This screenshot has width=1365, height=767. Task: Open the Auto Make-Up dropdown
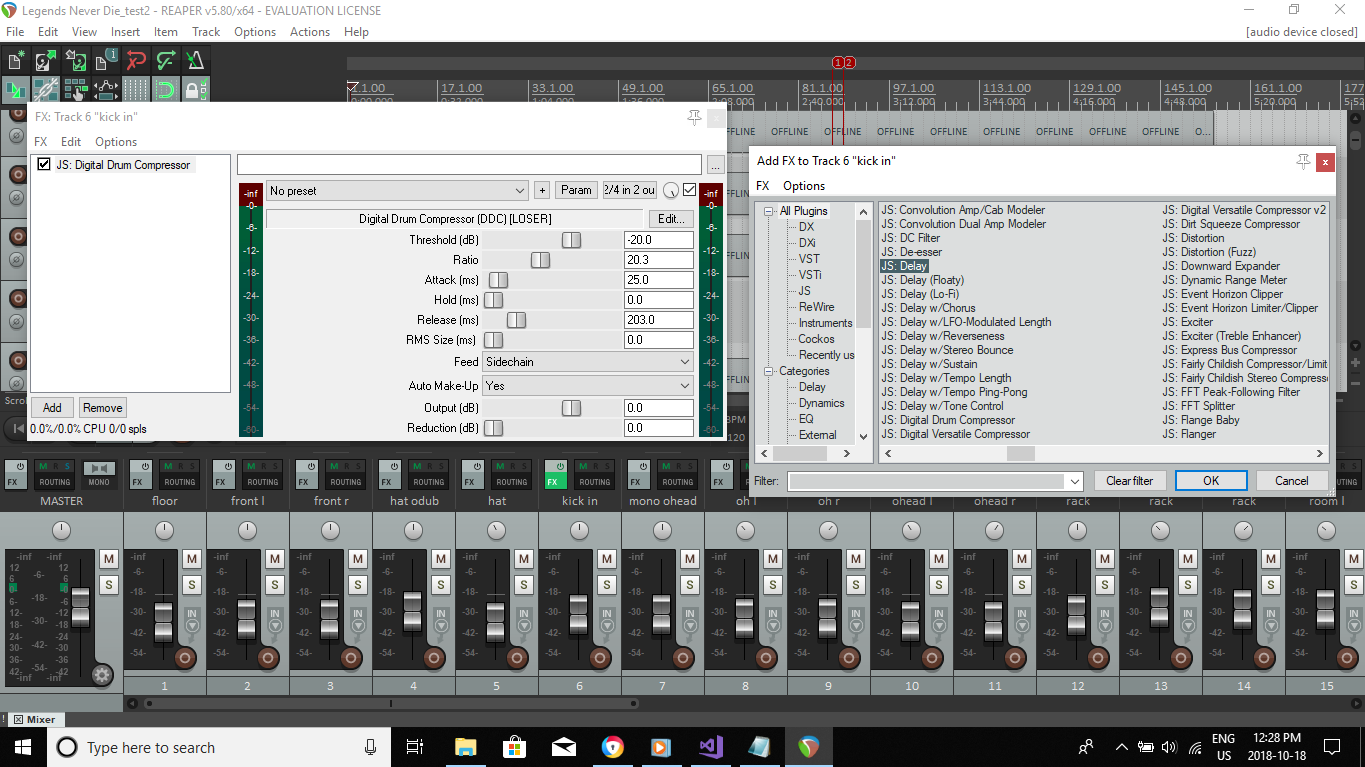tap(588, 385)
